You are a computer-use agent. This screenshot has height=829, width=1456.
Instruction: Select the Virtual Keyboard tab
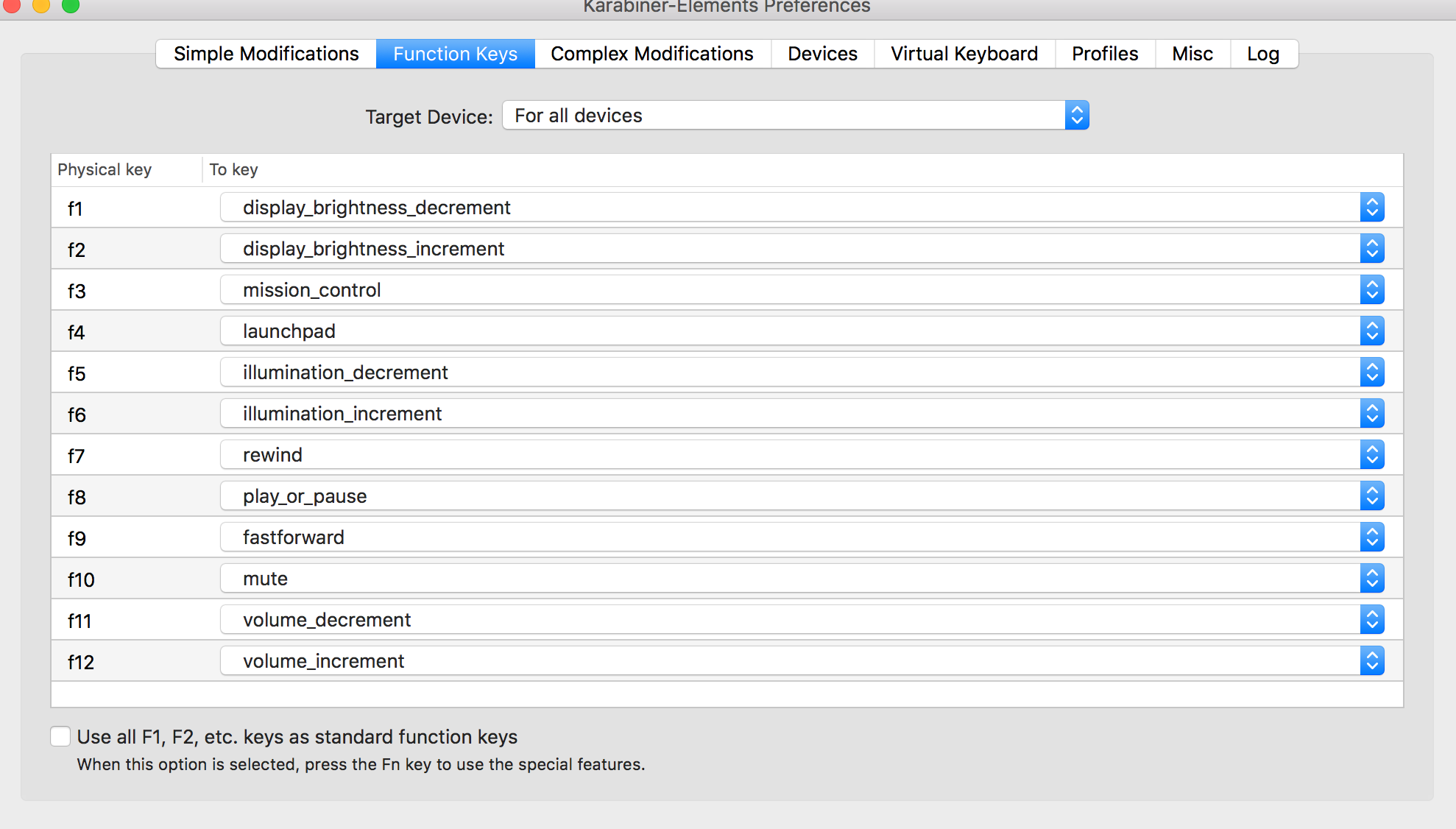964,54
